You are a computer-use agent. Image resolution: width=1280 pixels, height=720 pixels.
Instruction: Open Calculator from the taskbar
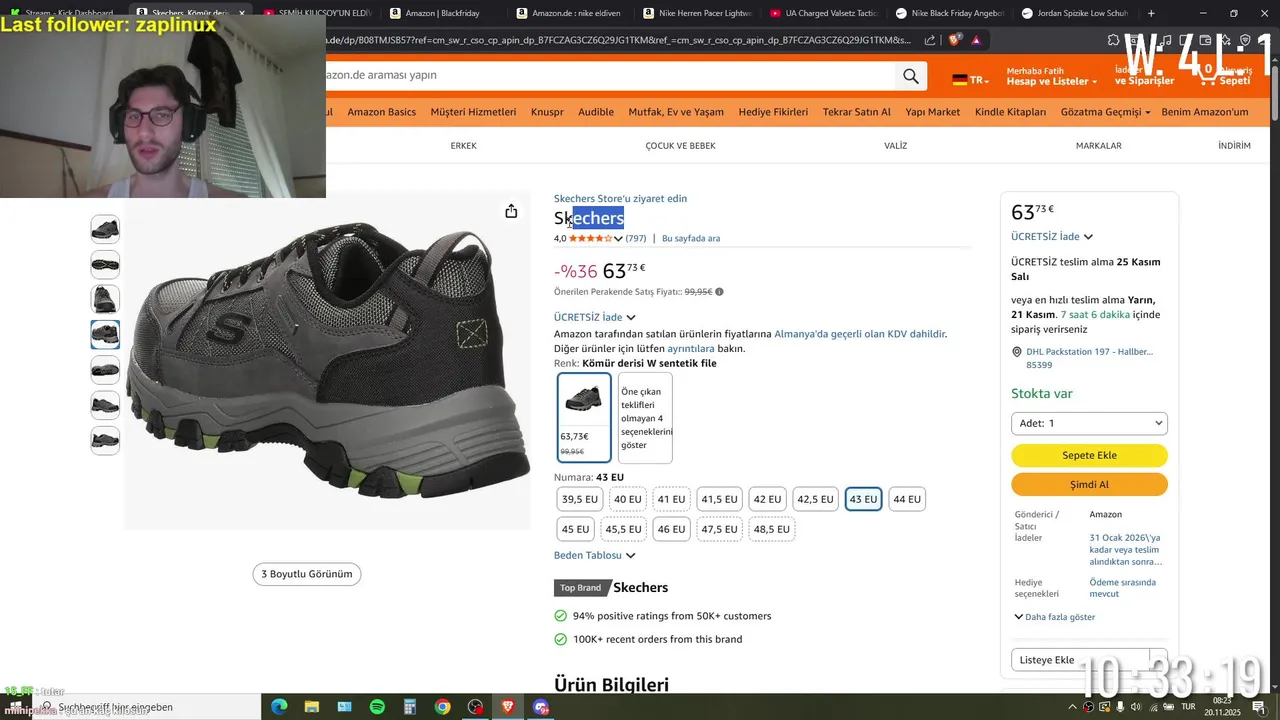click(409, 707)
